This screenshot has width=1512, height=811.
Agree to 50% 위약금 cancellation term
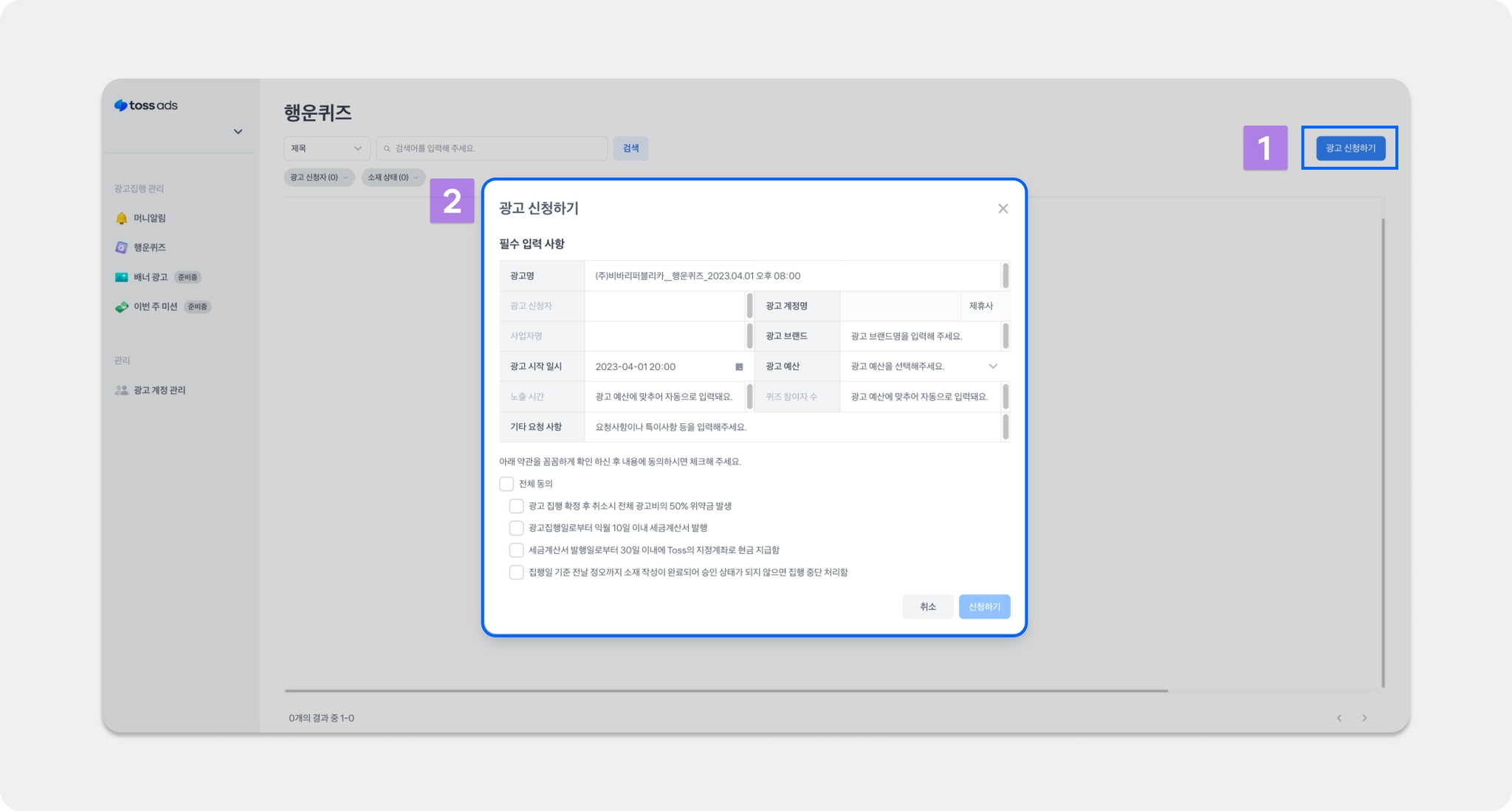pos(517,506)
